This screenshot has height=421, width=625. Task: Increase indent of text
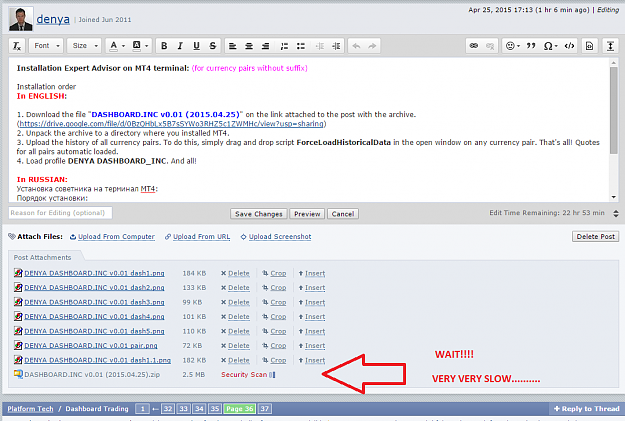pos(336,46)
